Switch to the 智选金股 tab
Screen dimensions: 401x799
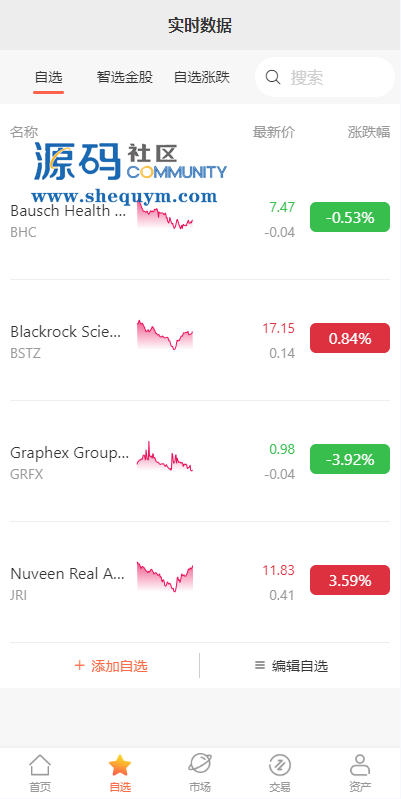click(125, 77)
